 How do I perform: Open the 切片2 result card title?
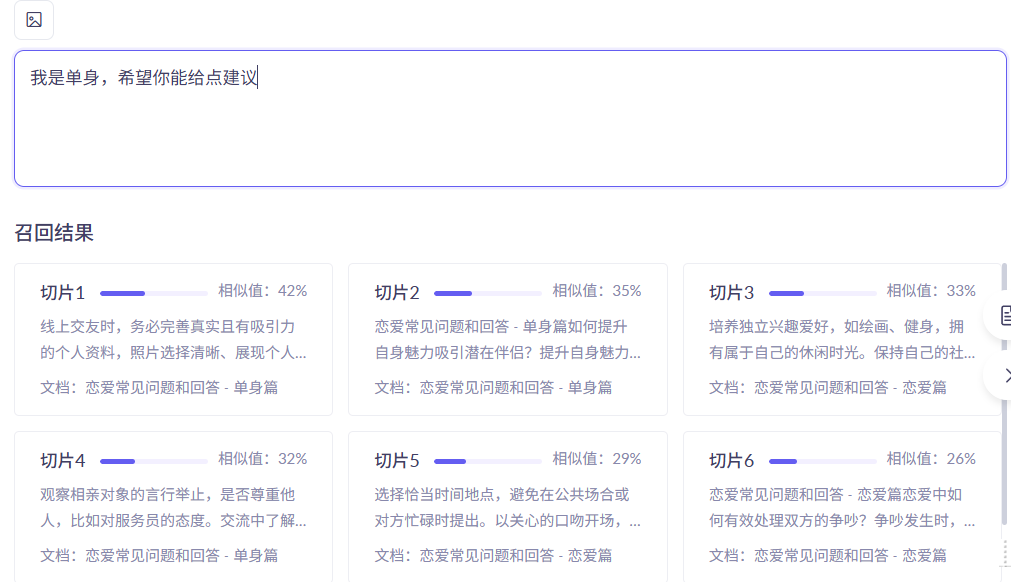point(397,293)
